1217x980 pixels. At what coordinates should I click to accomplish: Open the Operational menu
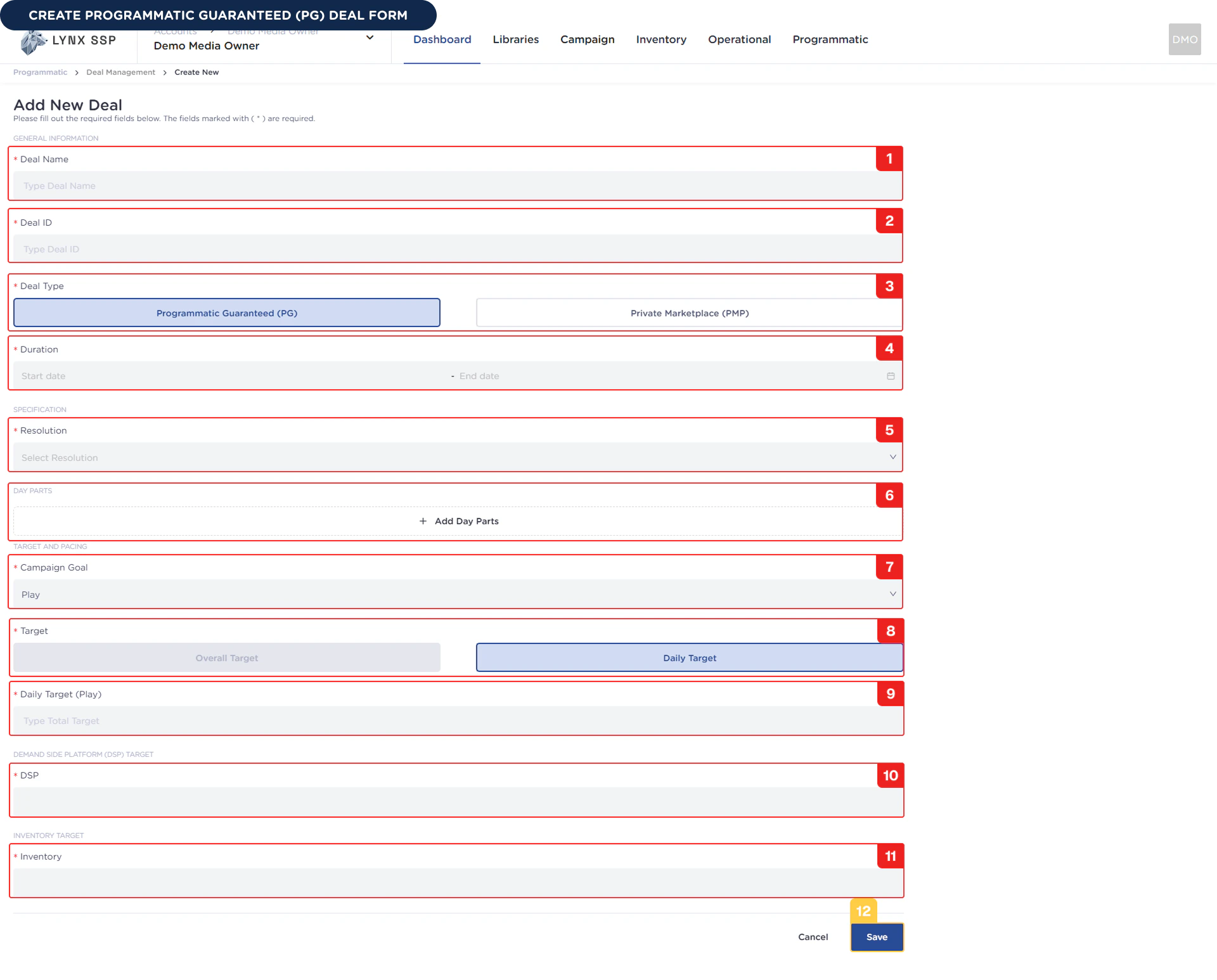click(x=739, y=39)
